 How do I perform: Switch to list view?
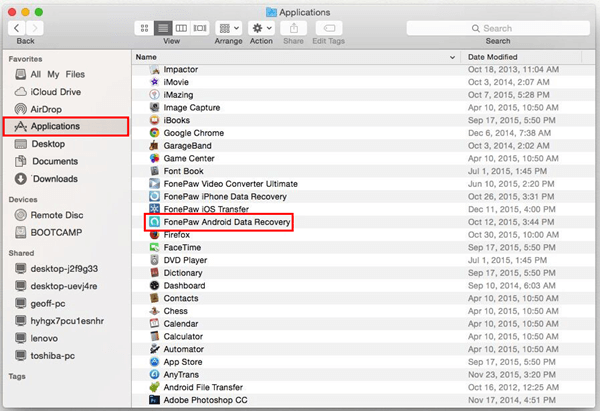[x=163, y=28]
